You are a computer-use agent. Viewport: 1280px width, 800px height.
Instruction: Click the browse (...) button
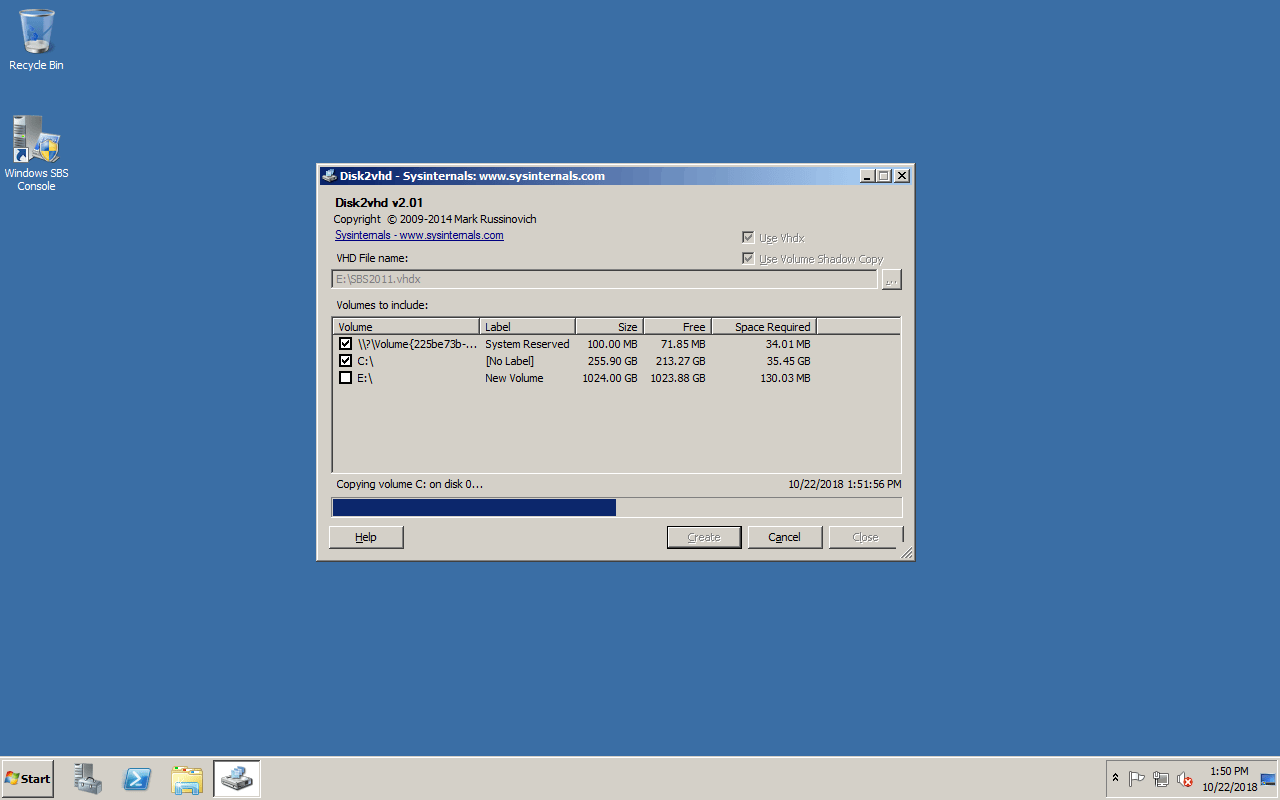[891, 280]
